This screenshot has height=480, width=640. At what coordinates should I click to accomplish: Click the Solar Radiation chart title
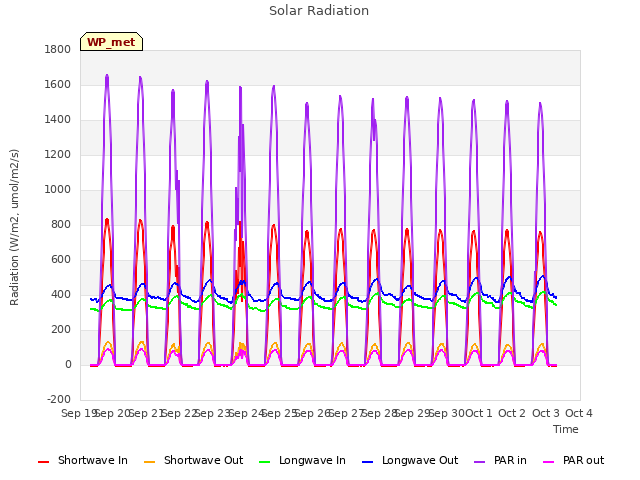click(x=319, y=11)
